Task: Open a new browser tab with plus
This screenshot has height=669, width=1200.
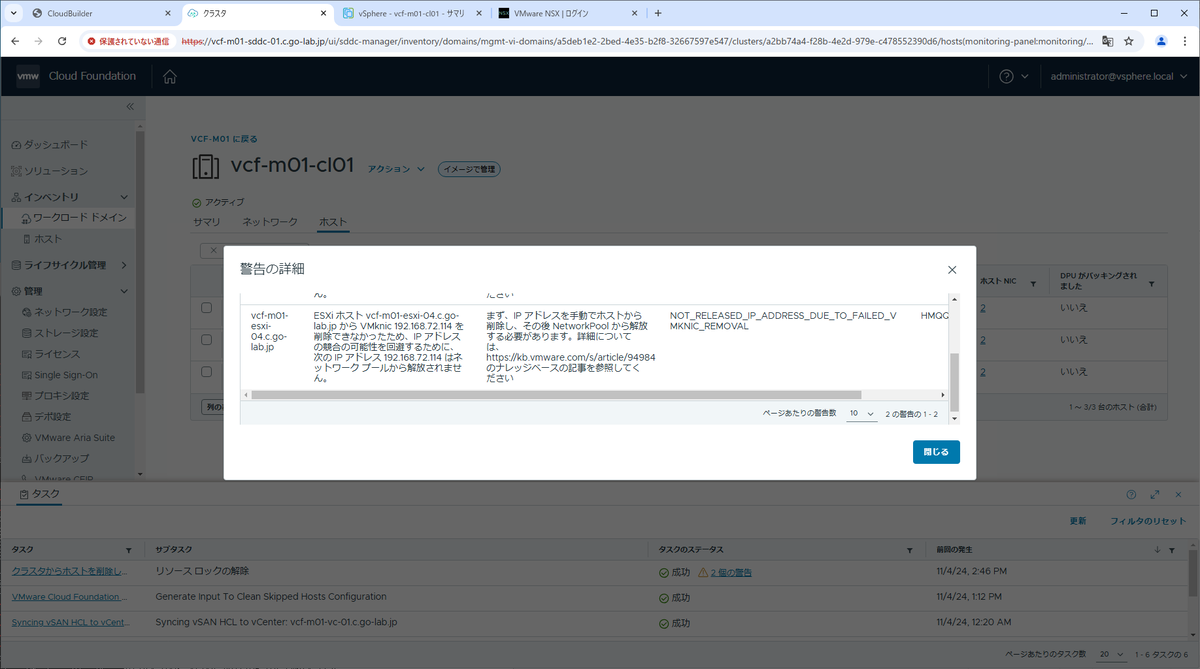Action: (x=657, y=13)
